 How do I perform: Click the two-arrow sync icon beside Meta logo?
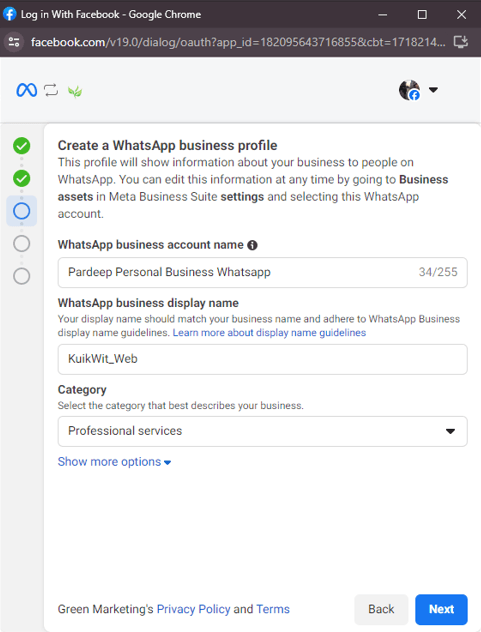click(51, 90)
